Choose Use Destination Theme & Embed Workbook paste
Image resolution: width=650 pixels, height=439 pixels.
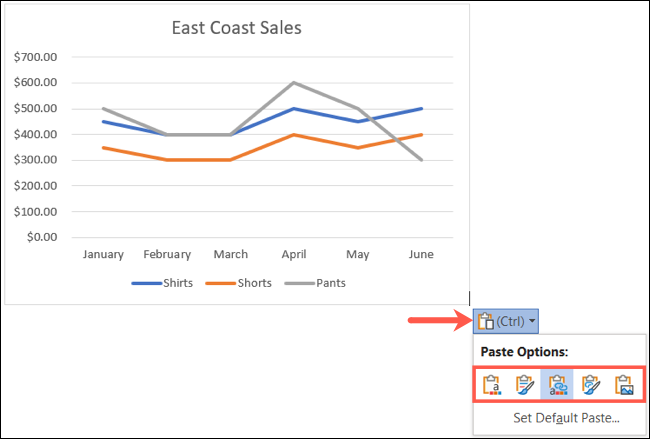click(x=491, y=384)
